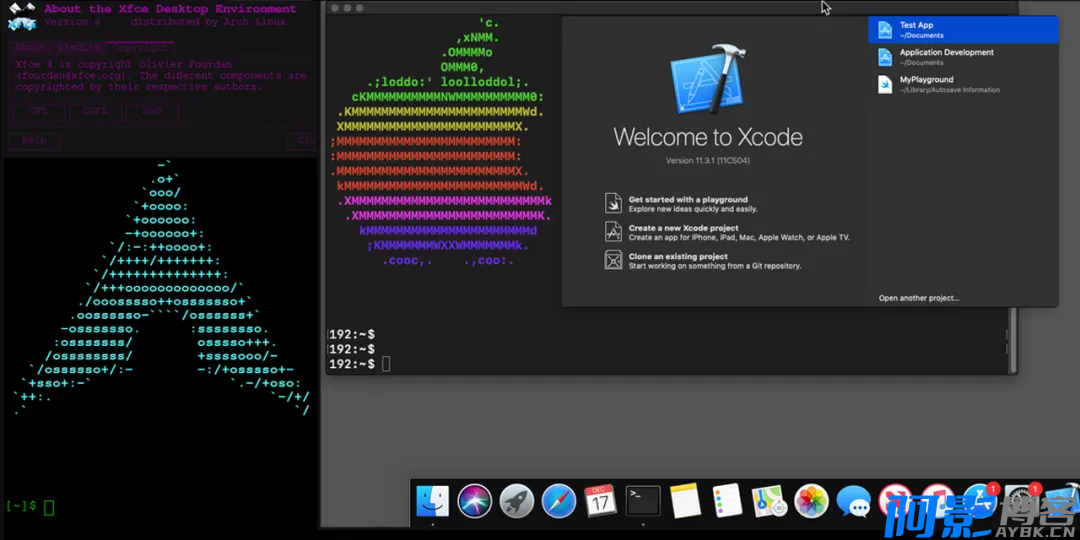The image size is (1080, 540).
Task: Click Version 11.3.1 text in Xcode
Action: tap(707, 160)
